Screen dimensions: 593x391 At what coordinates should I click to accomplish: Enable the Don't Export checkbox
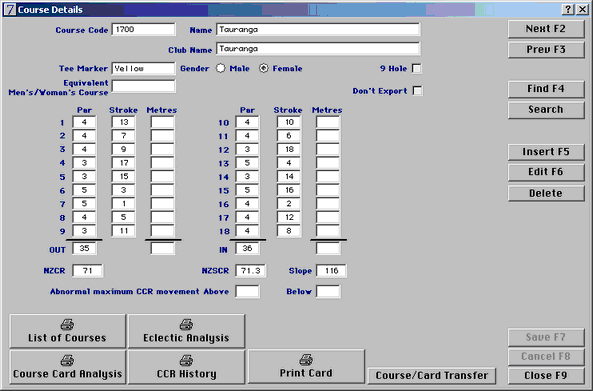417,91
